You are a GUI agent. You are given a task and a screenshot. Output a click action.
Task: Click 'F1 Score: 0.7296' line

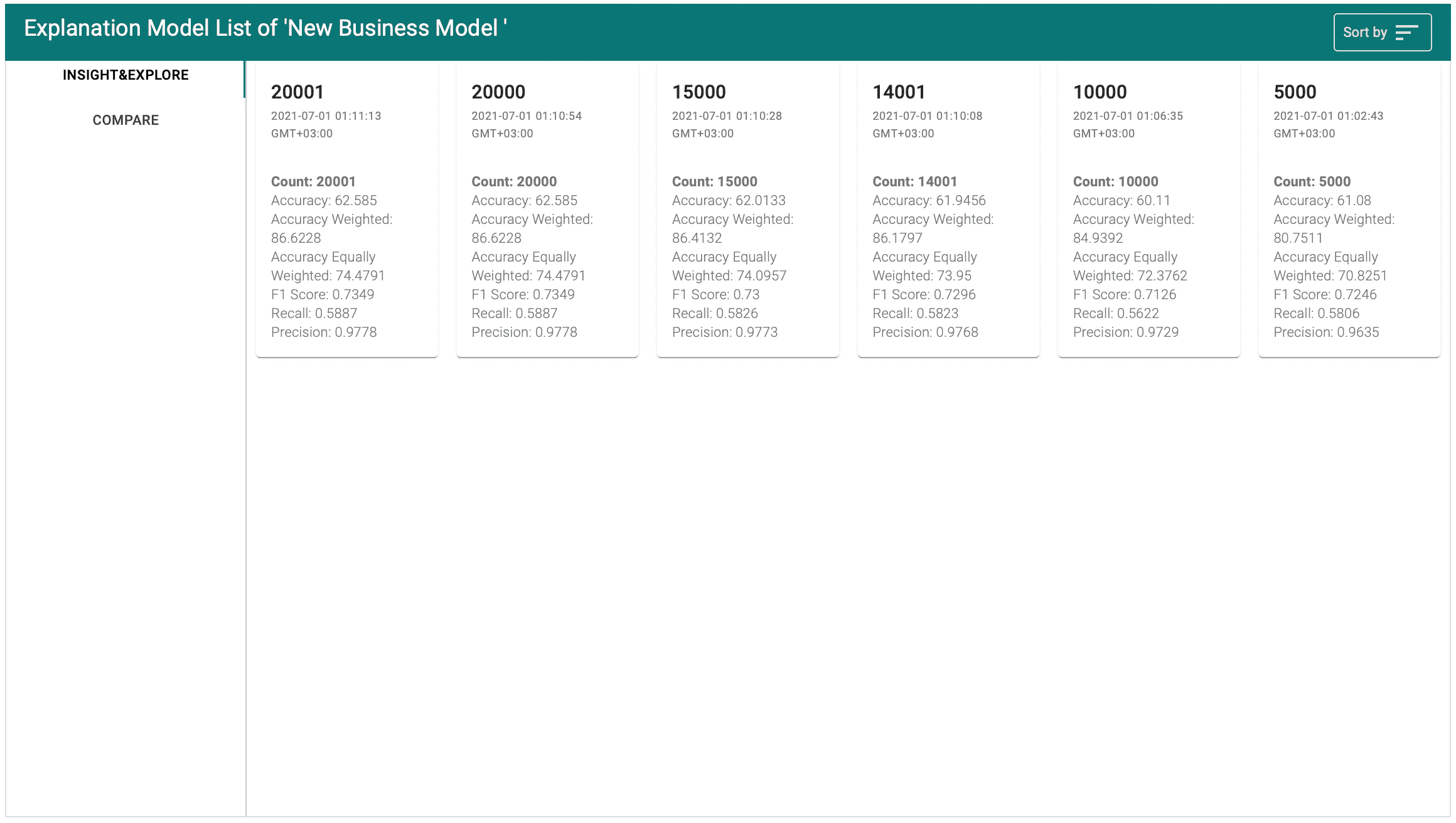point(924,295)
